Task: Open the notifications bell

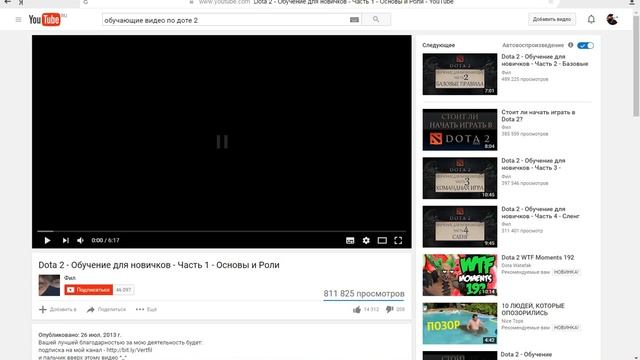Action: point(591,19)
